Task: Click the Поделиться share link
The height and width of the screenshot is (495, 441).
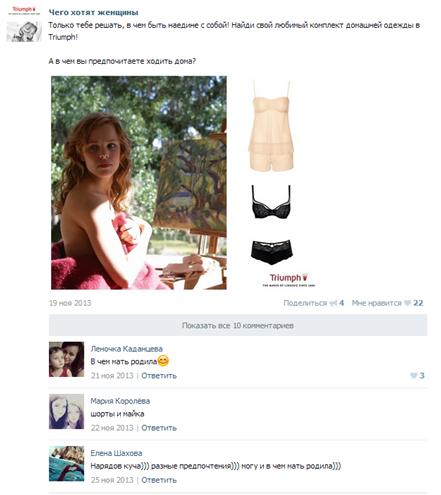Action: (305, 303)
